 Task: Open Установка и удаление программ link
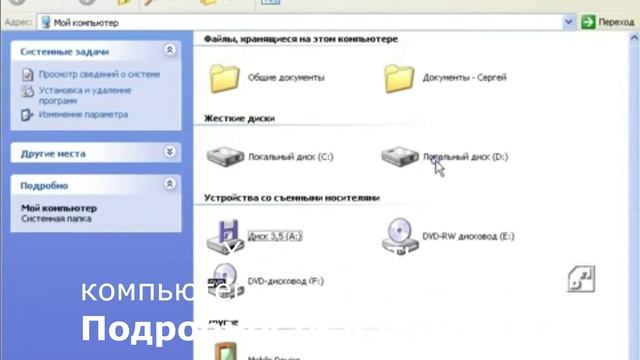(x=85, y=96)
